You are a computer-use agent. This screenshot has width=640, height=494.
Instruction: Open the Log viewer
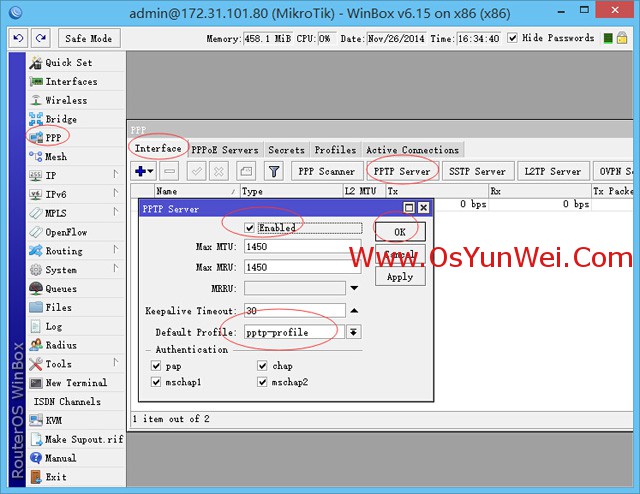(76, 326)
